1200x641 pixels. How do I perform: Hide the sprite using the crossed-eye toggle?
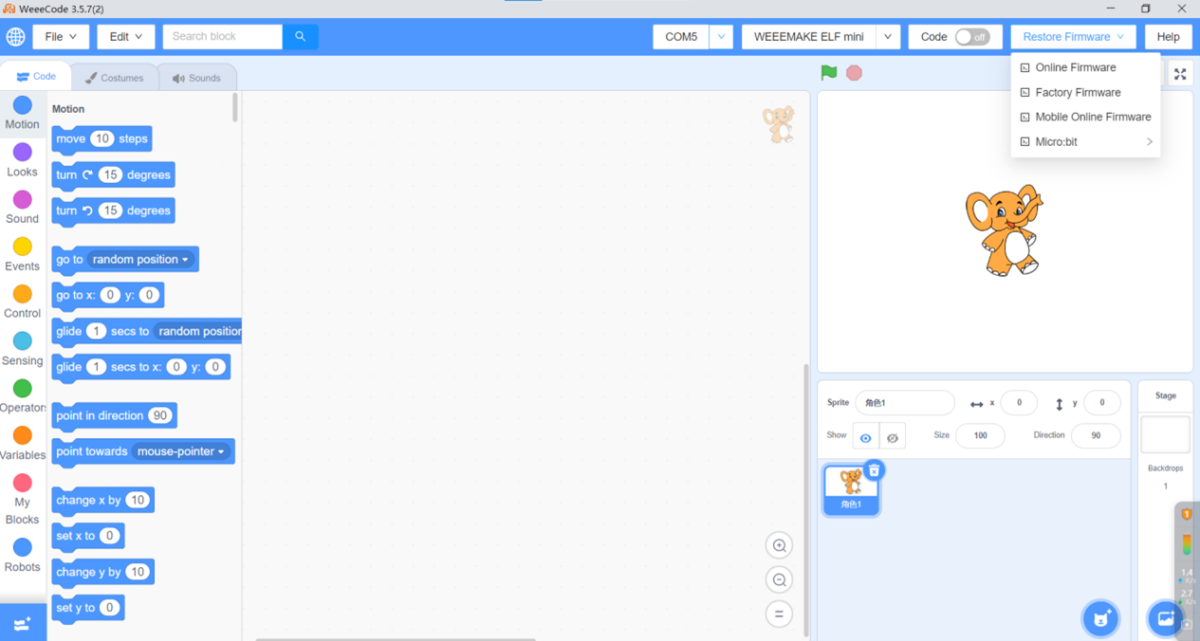click(892, 436)
